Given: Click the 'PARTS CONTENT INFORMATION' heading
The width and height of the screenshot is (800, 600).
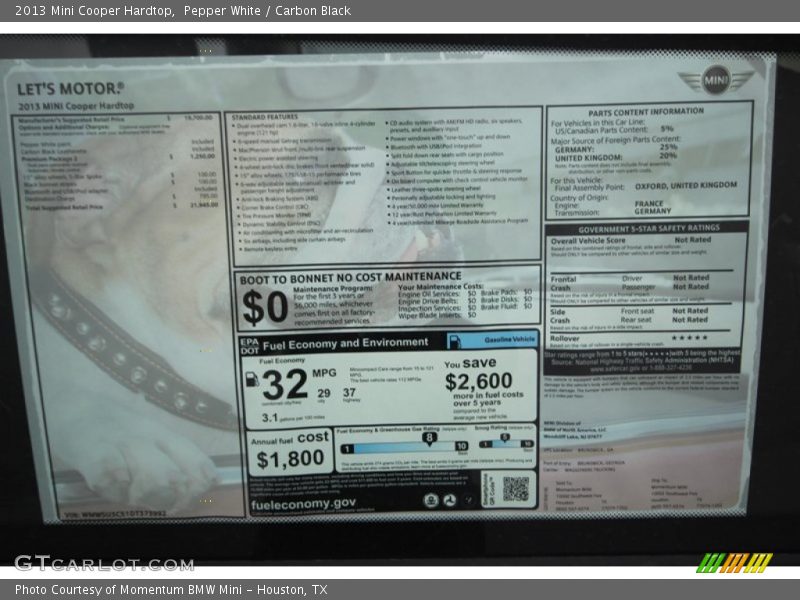Looking at the screenshot, I should 646,112.
